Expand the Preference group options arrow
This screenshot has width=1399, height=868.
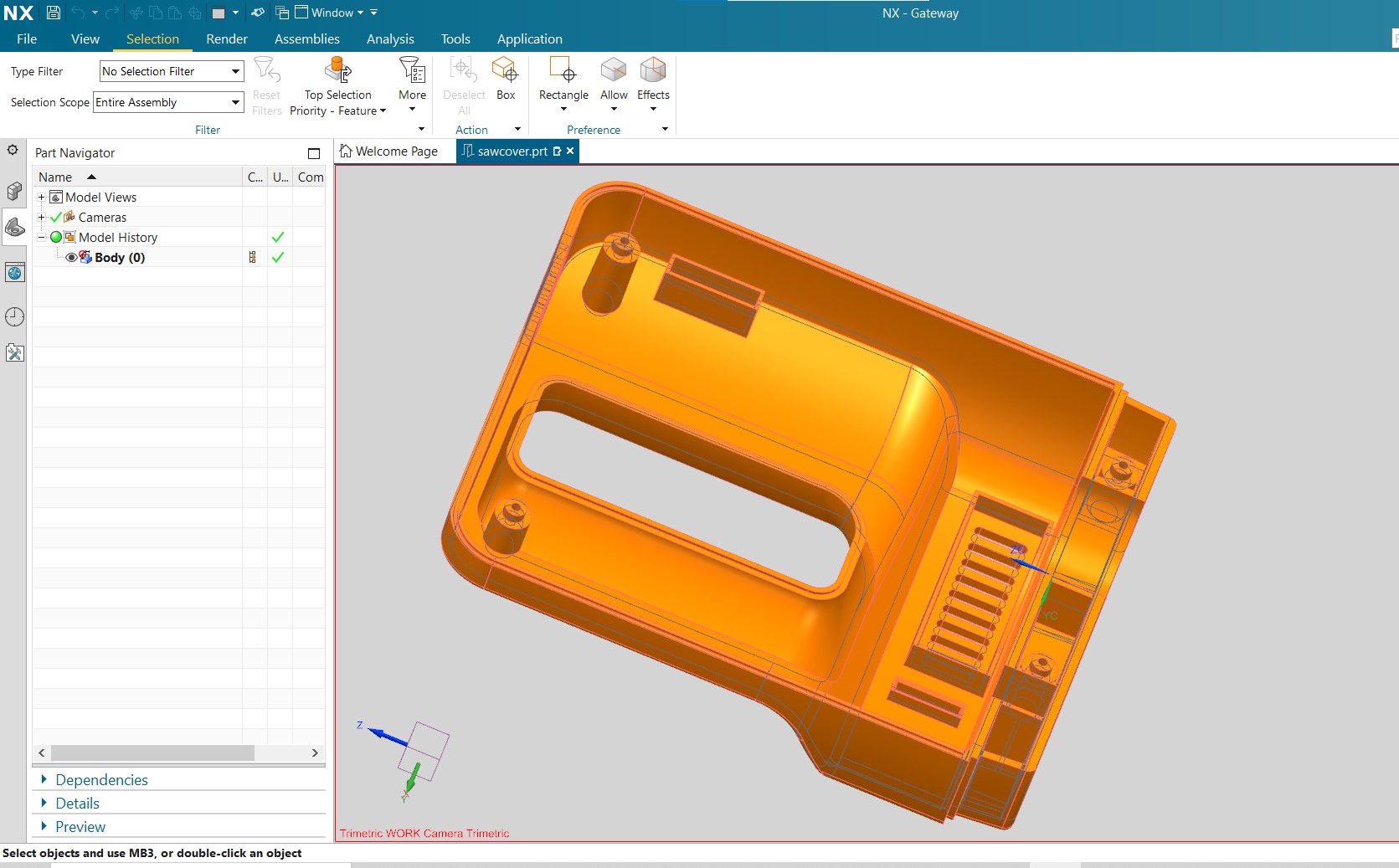point(666,129)
